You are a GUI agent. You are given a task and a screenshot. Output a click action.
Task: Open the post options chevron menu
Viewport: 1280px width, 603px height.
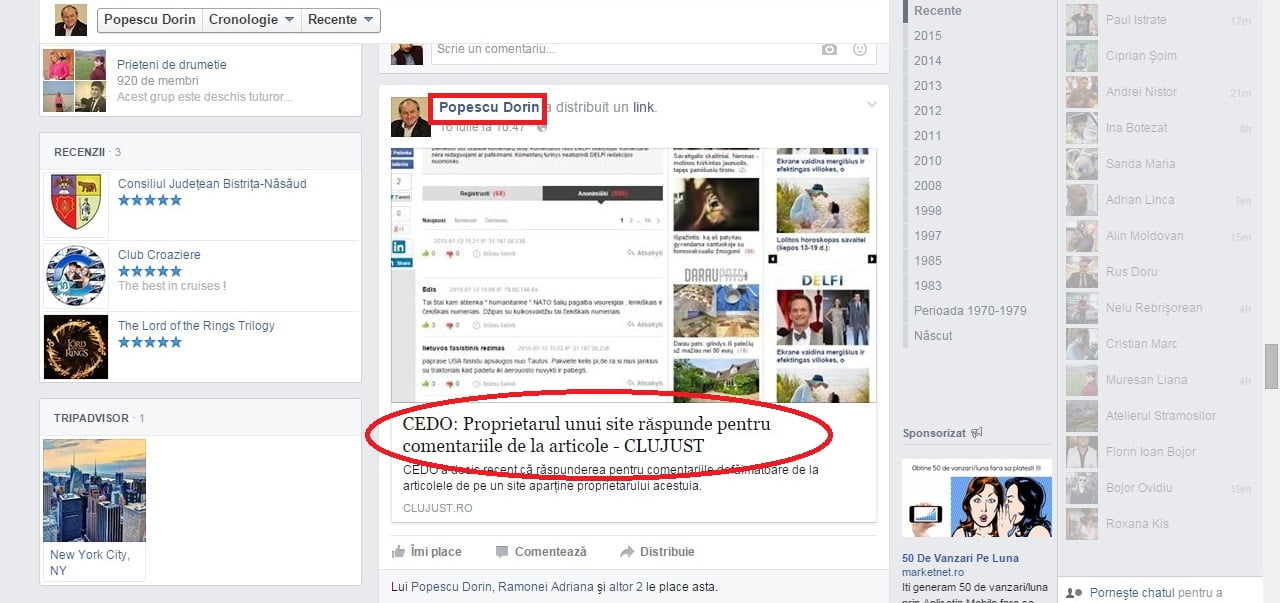pyautogui.click(x=871, y=105)
